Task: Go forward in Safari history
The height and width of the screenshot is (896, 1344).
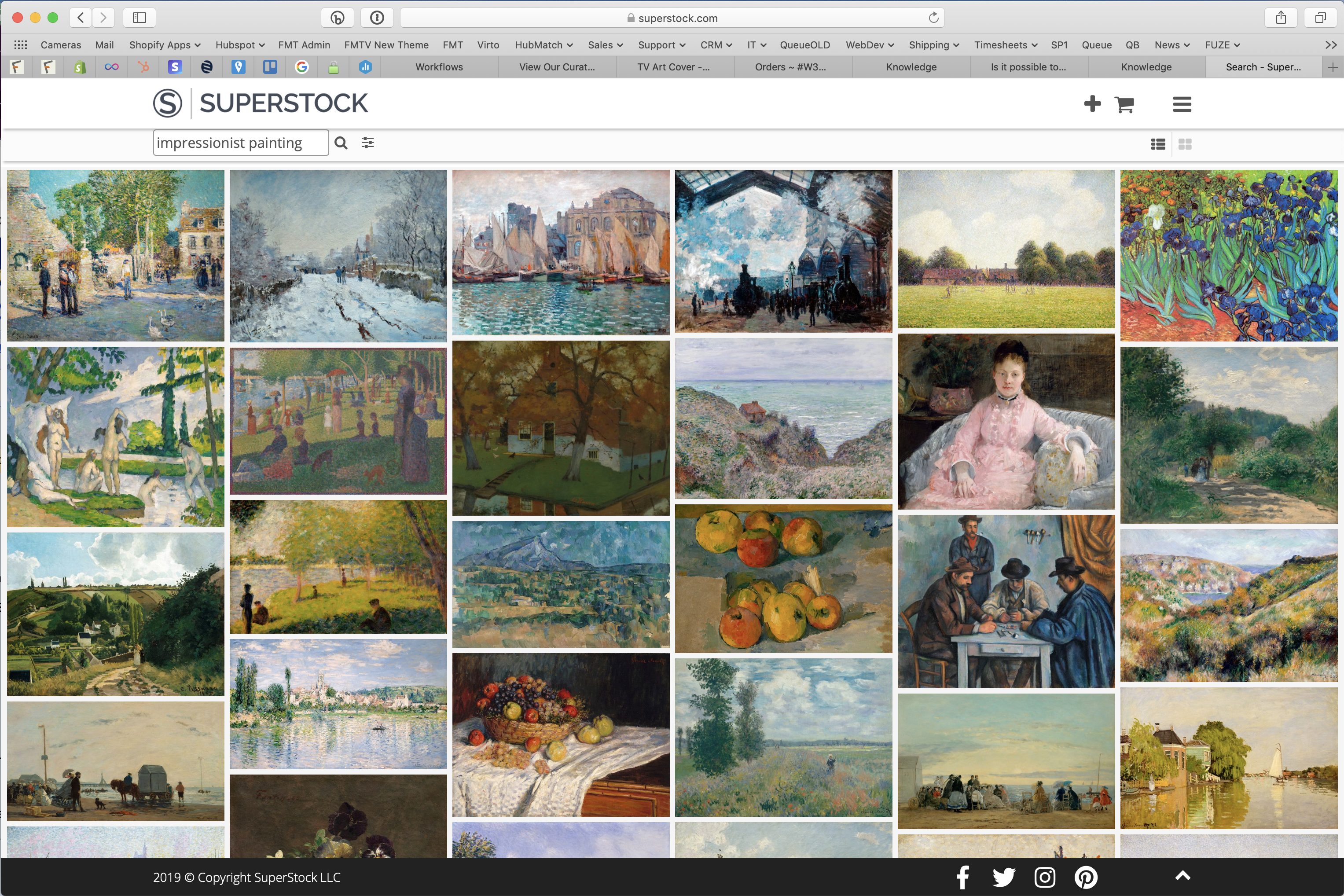Action: point(103,18)
